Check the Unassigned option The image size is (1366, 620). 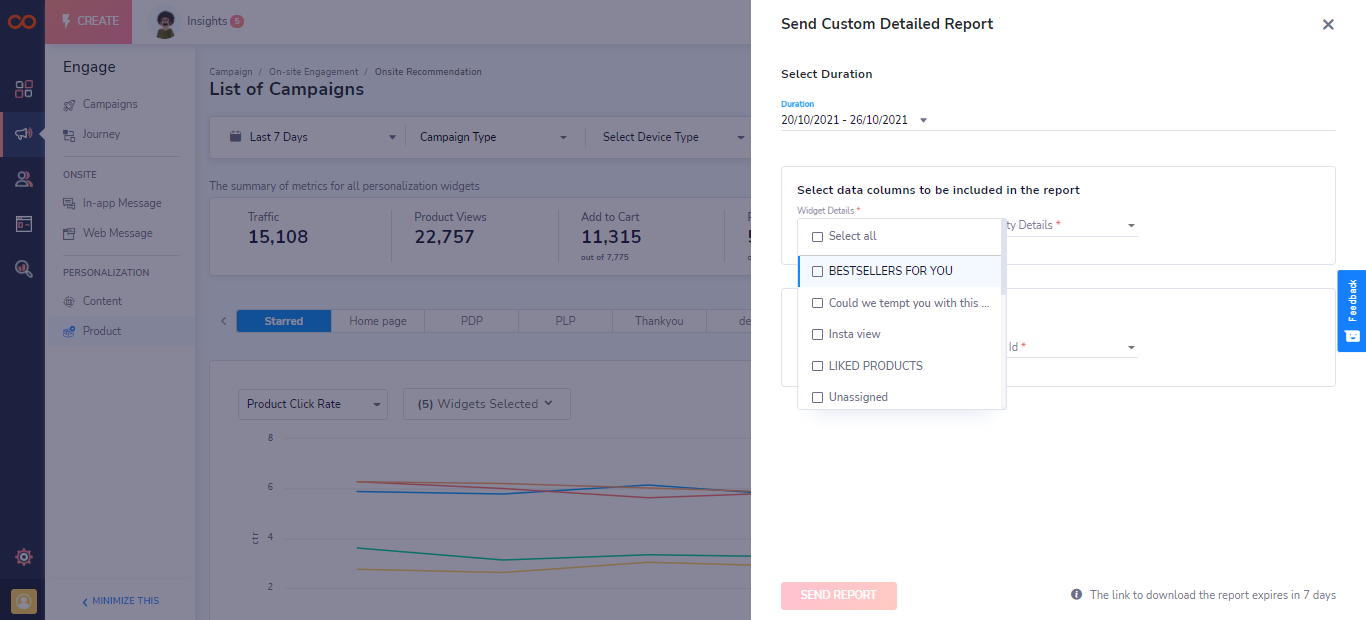coord(817,398)
